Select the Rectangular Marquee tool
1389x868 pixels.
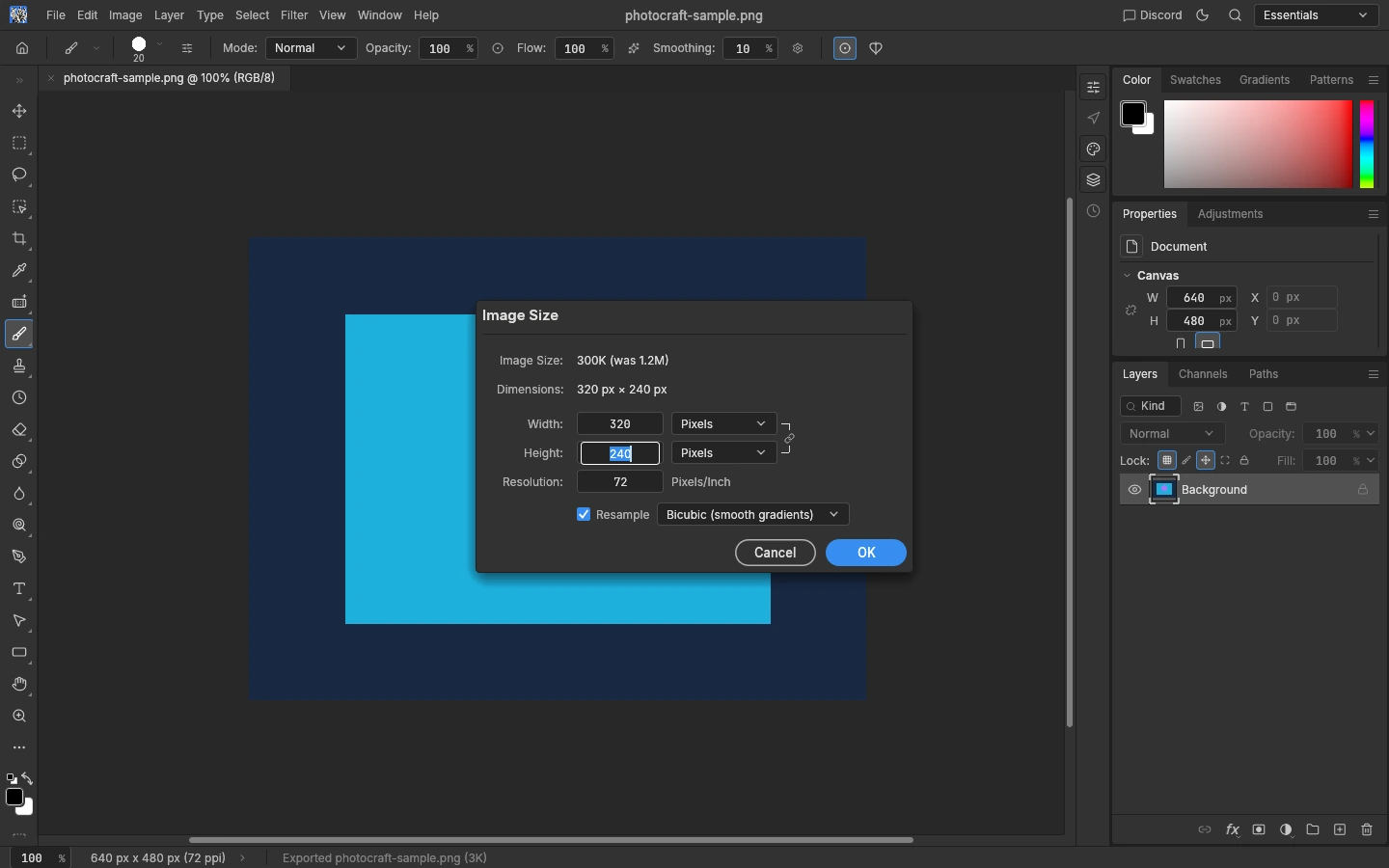[x=19, y=144]
